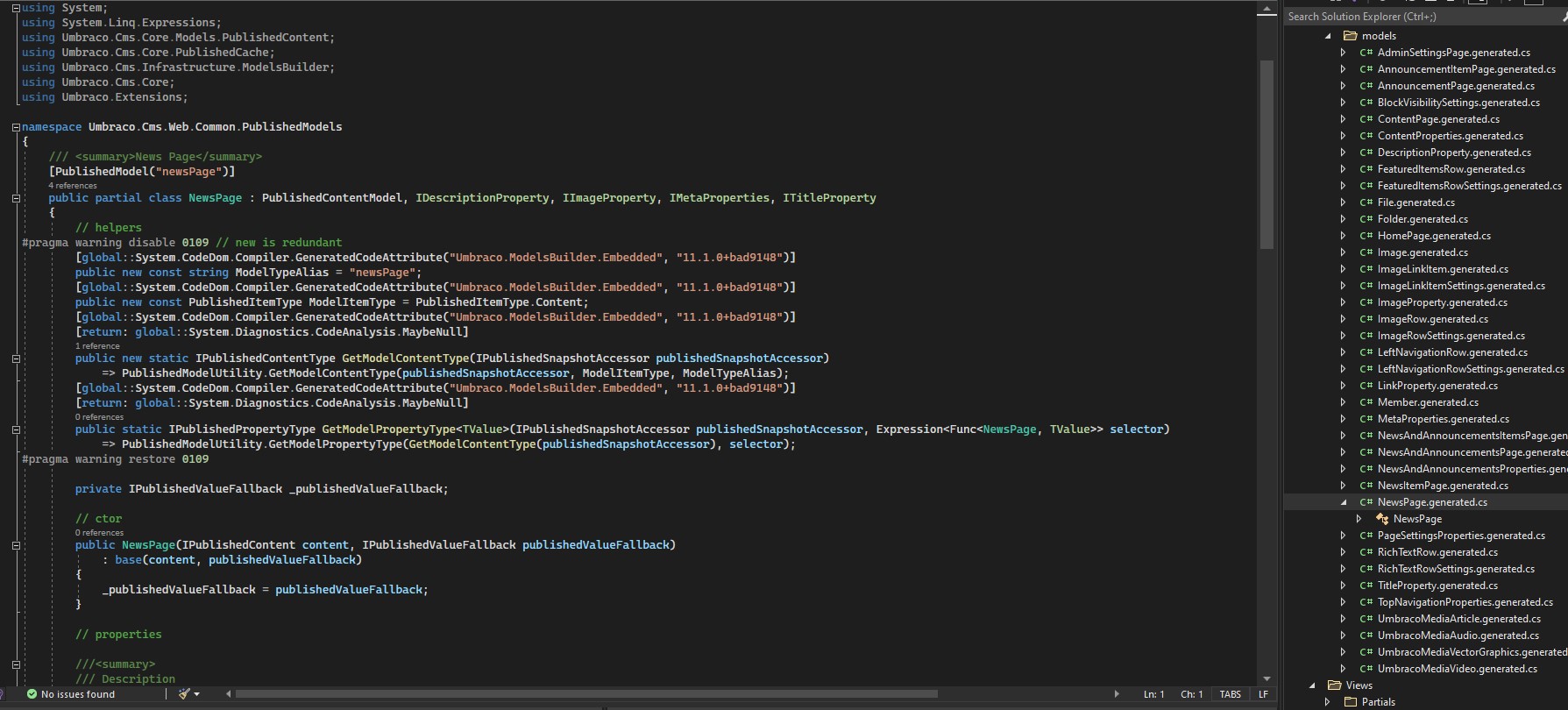
Task: Select UmbracoMediaVideo.generated.cs in Solution Explorer
Action: 1457,669
